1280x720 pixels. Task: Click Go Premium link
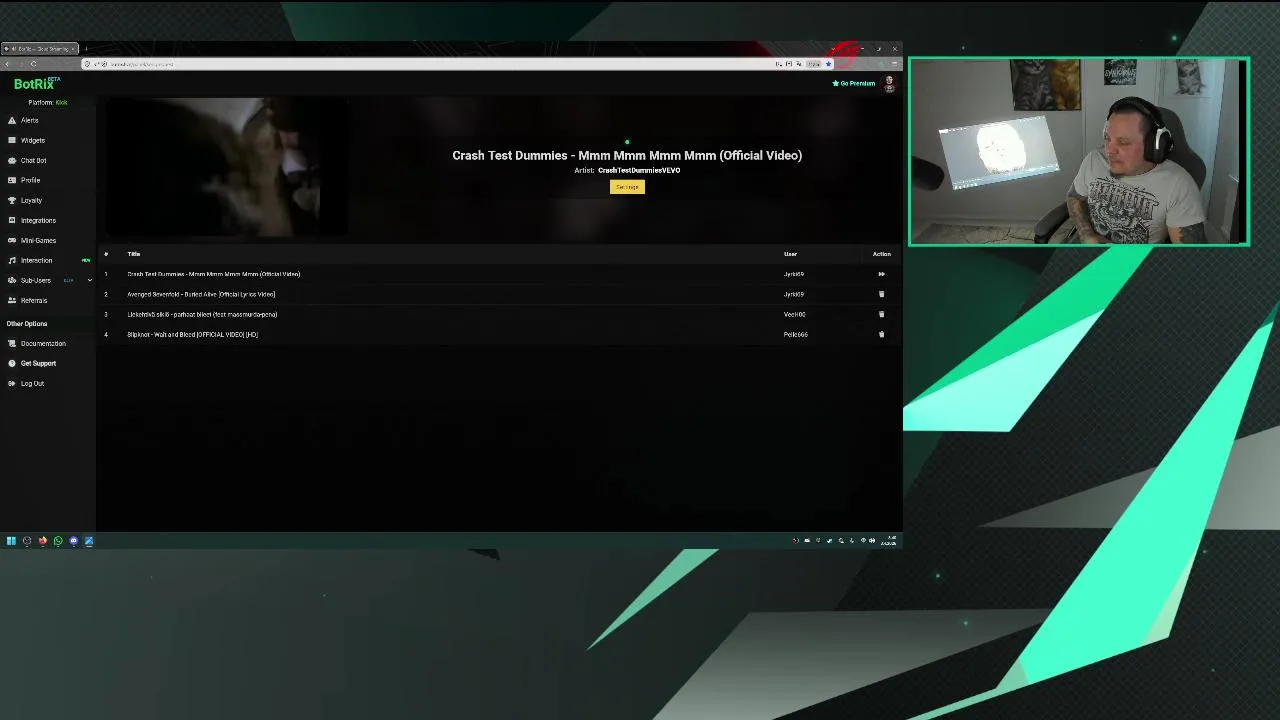854,83
